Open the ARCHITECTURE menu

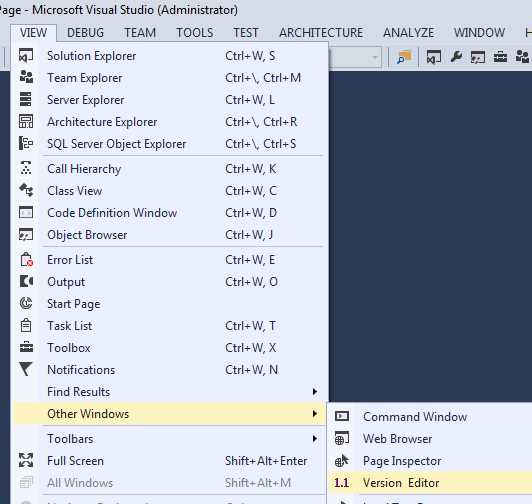click(x=321, y=33)
